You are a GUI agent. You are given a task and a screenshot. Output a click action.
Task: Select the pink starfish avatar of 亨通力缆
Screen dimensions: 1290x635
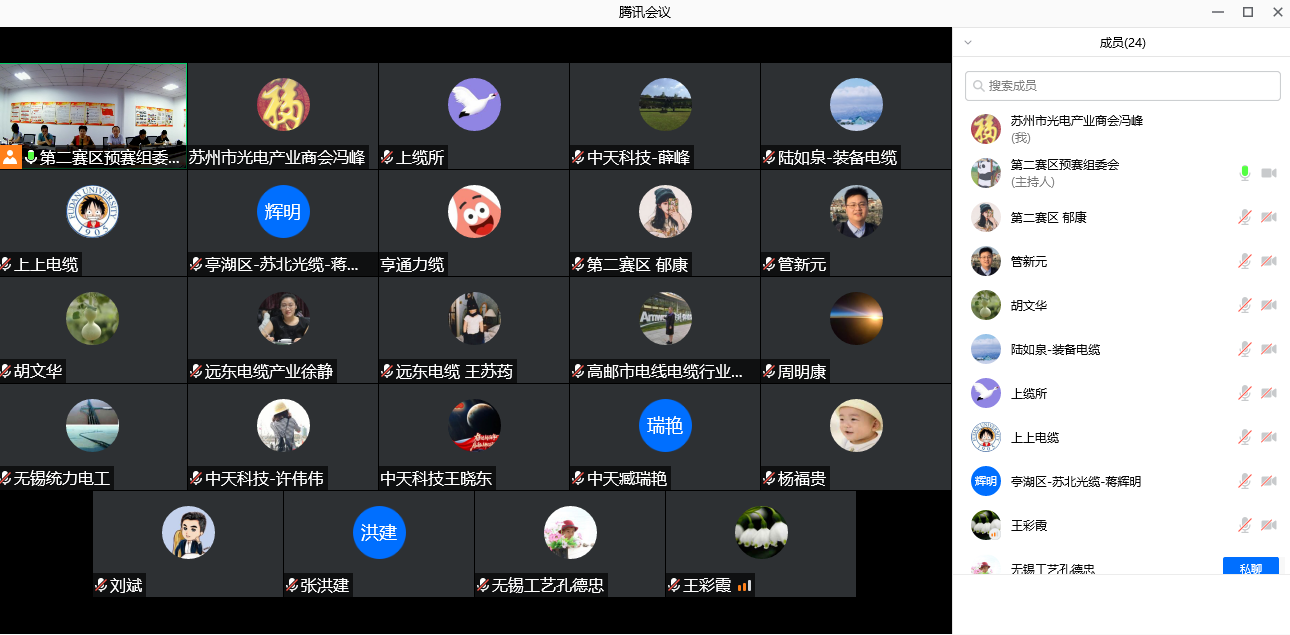tap(474, 211)
